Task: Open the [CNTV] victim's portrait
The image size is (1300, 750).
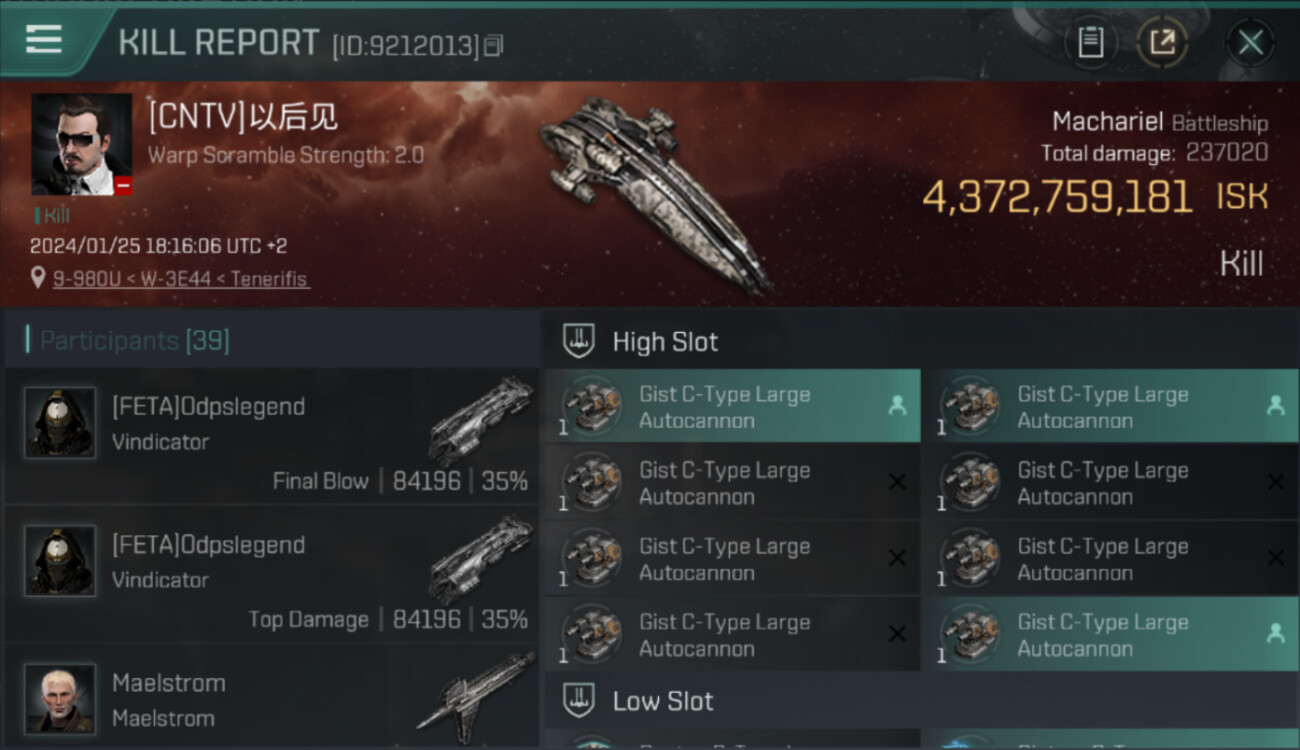Action: pyautogui.click(x=81, y=144)
